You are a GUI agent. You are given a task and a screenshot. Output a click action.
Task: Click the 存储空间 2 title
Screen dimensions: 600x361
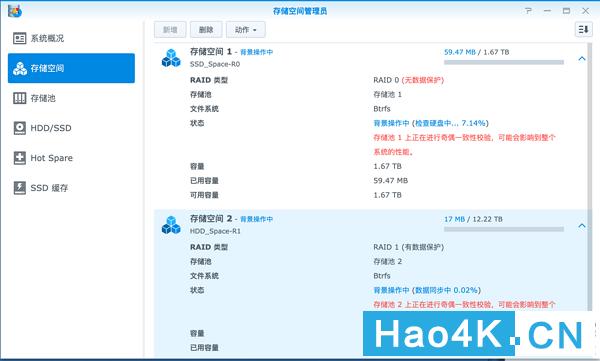pos(211,219)
